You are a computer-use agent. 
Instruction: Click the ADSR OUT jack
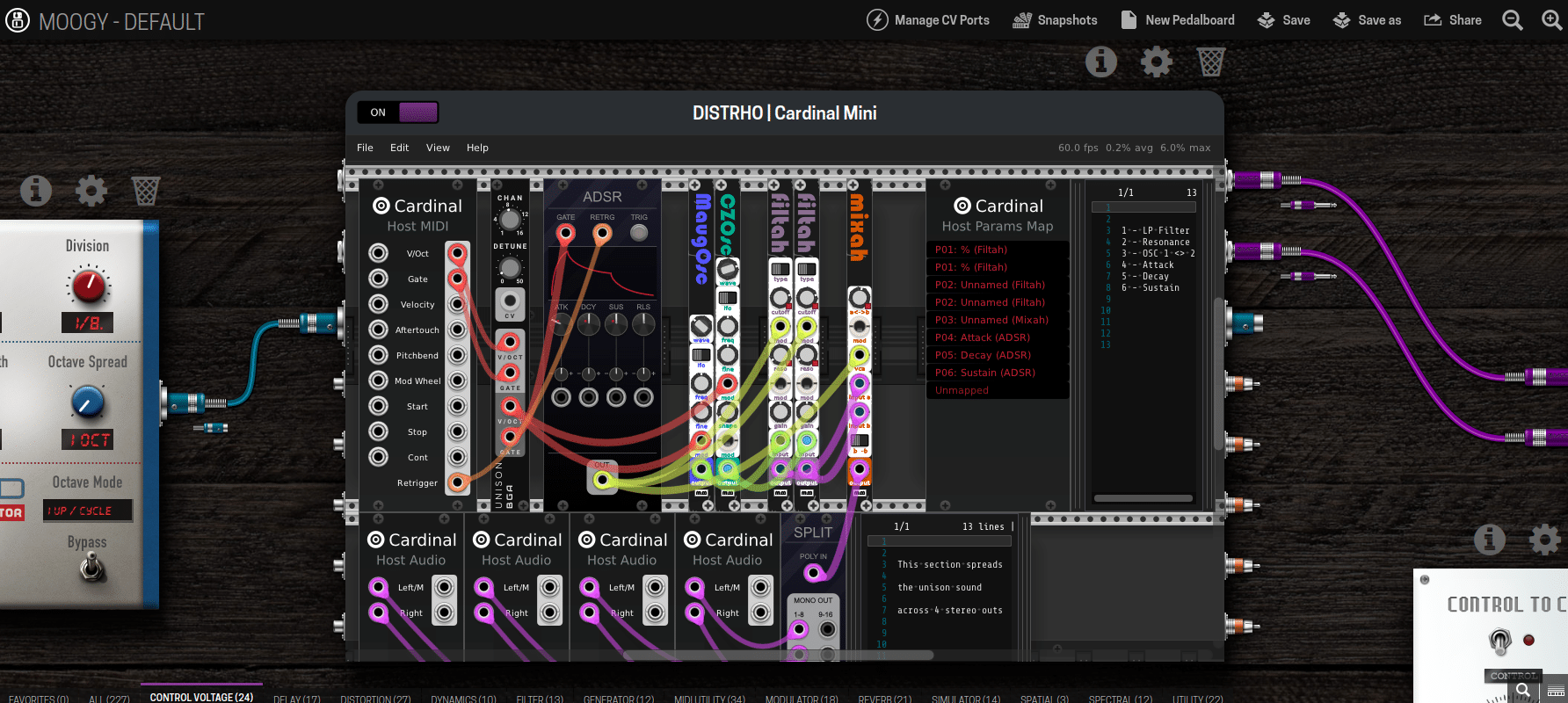[602, 480]
